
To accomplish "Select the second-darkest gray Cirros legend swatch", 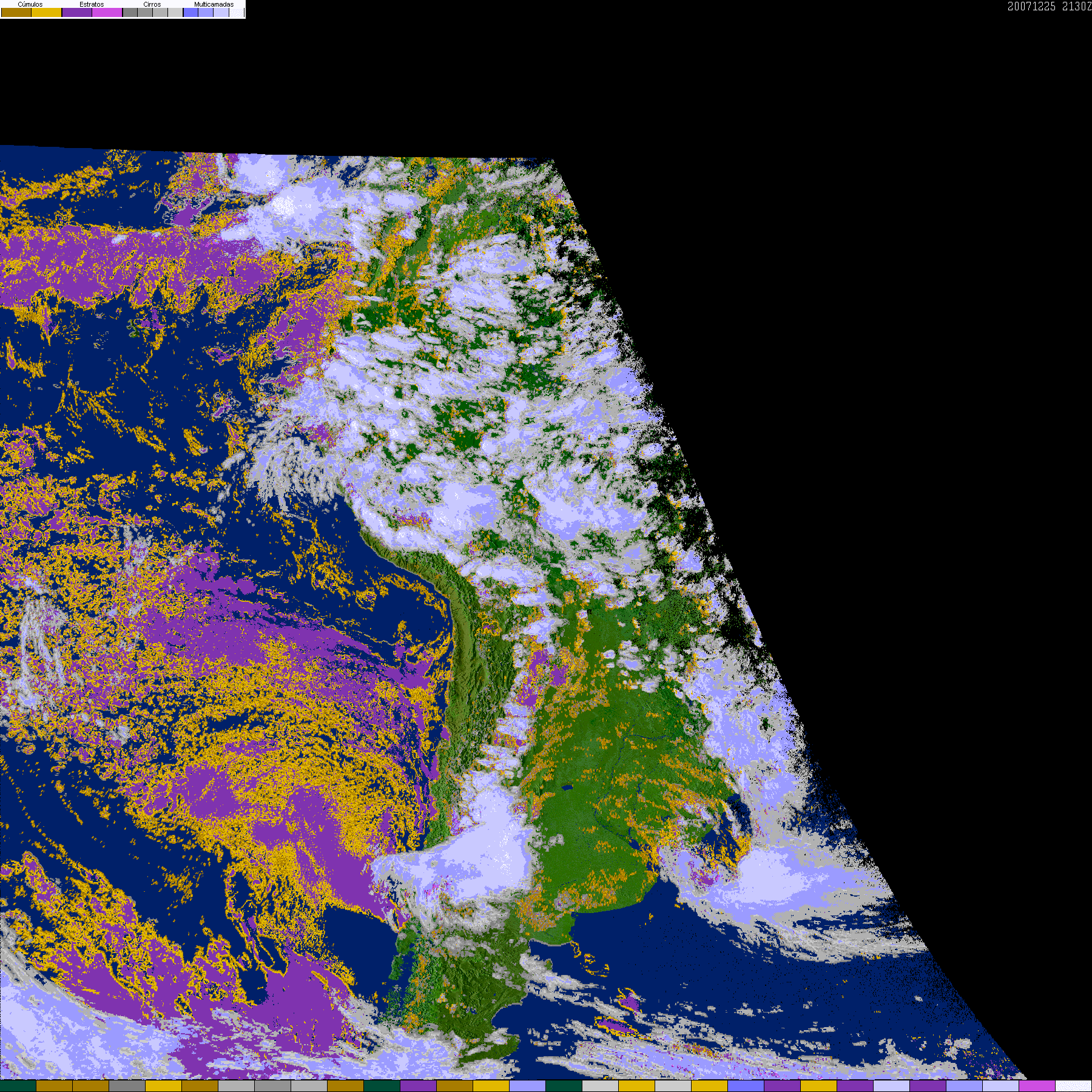I will [x=145, y=13].
